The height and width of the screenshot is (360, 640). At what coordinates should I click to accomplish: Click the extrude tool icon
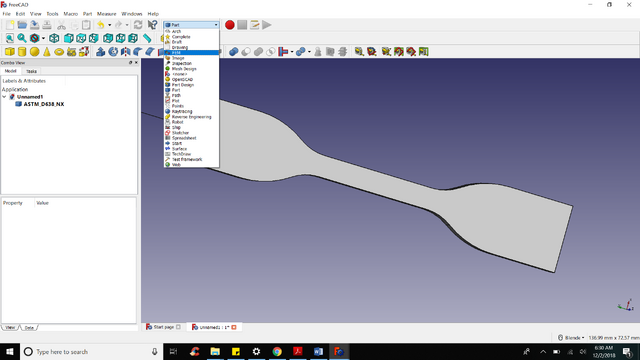click(x=100, y=52)
